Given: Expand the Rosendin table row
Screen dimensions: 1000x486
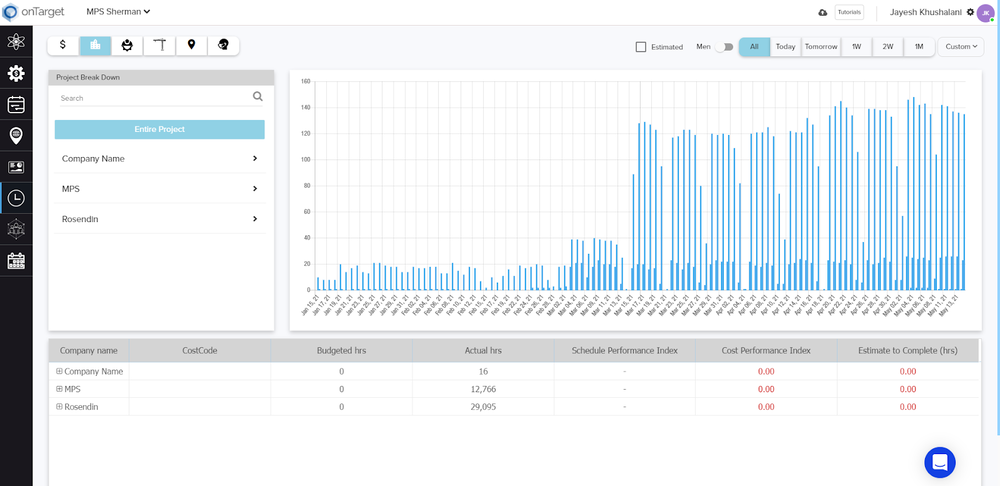Looking at the screenshot, I should 59,406.
